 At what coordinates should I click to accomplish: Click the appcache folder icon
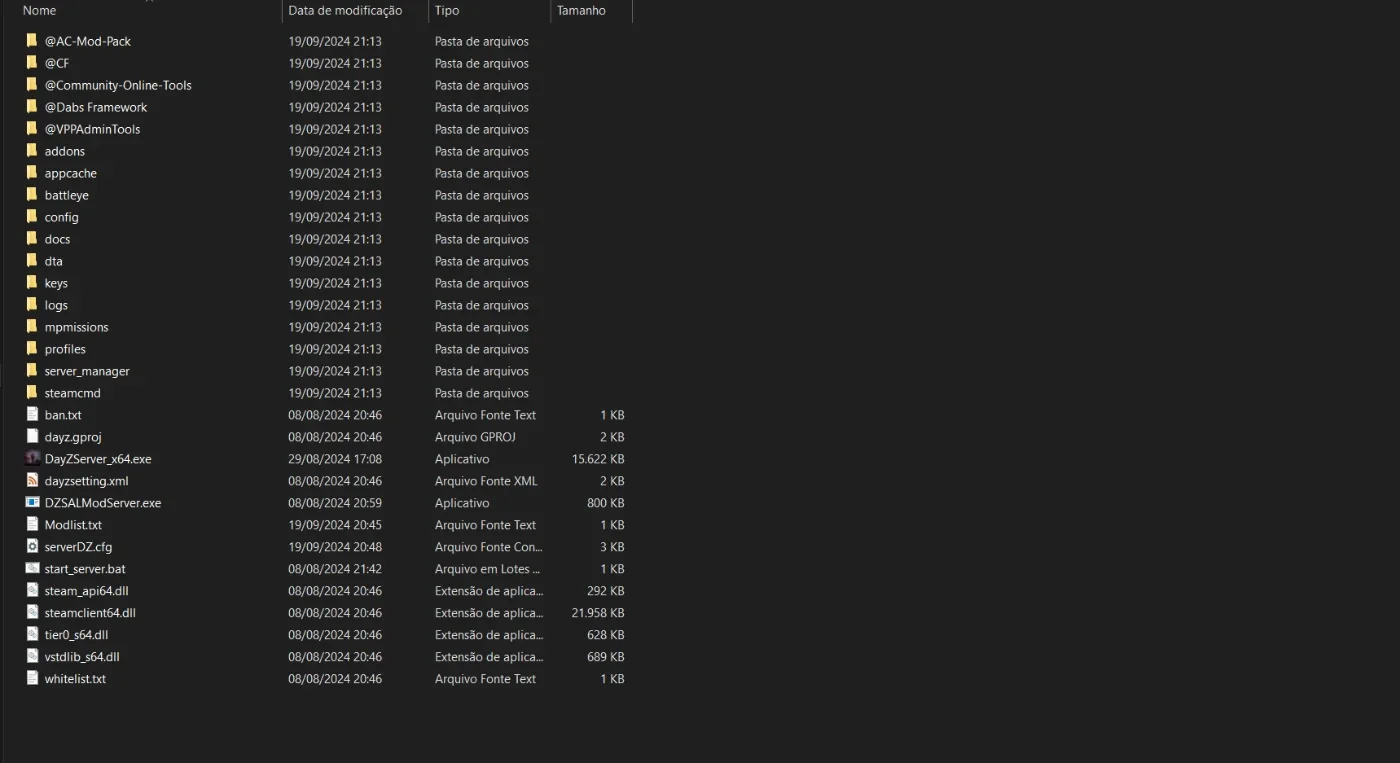point(32,173)
